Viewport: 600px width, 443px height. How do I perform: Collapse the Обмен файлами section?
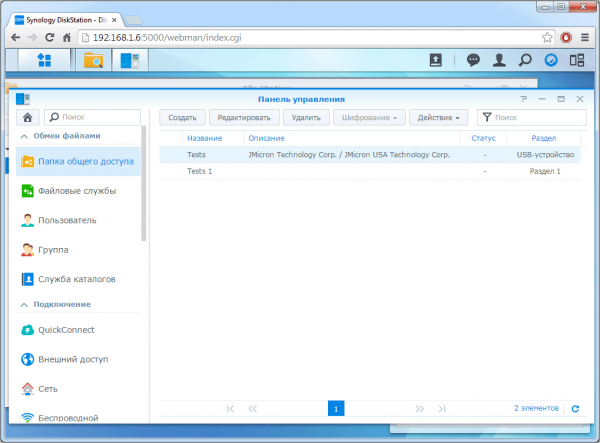pyautogui.click(x=22, y=136)
